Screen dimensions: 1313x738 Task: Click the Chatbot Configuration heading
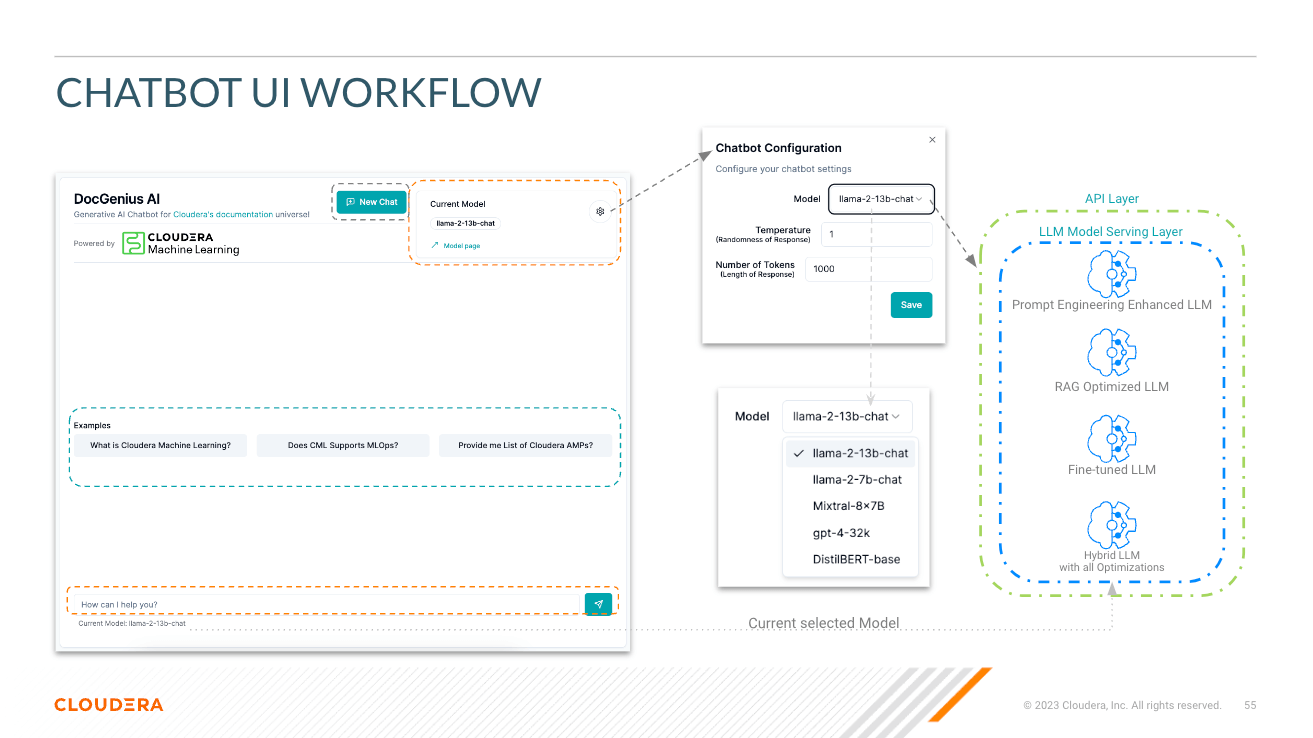(x=779, y=148)
